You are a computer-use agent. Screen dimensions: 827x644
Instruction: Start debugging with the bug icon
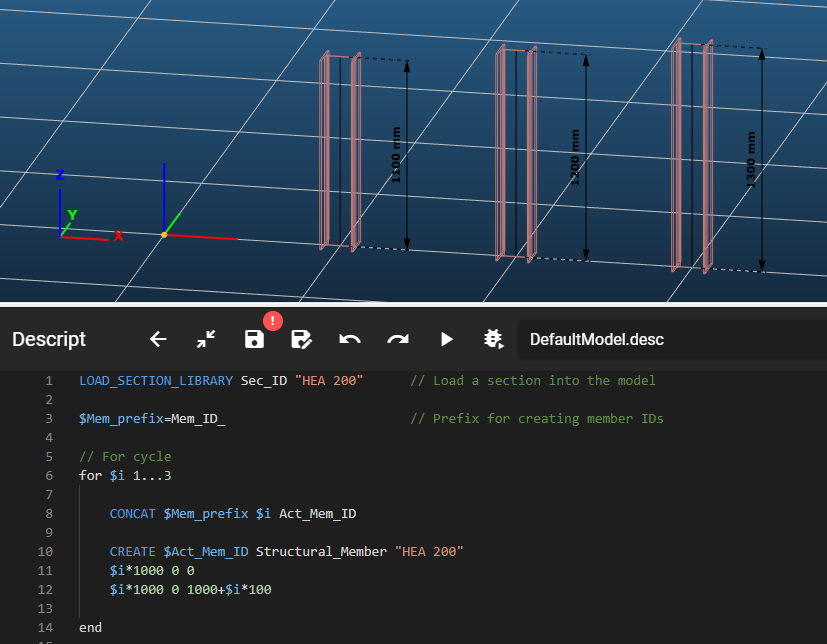[x=494, y=339]
